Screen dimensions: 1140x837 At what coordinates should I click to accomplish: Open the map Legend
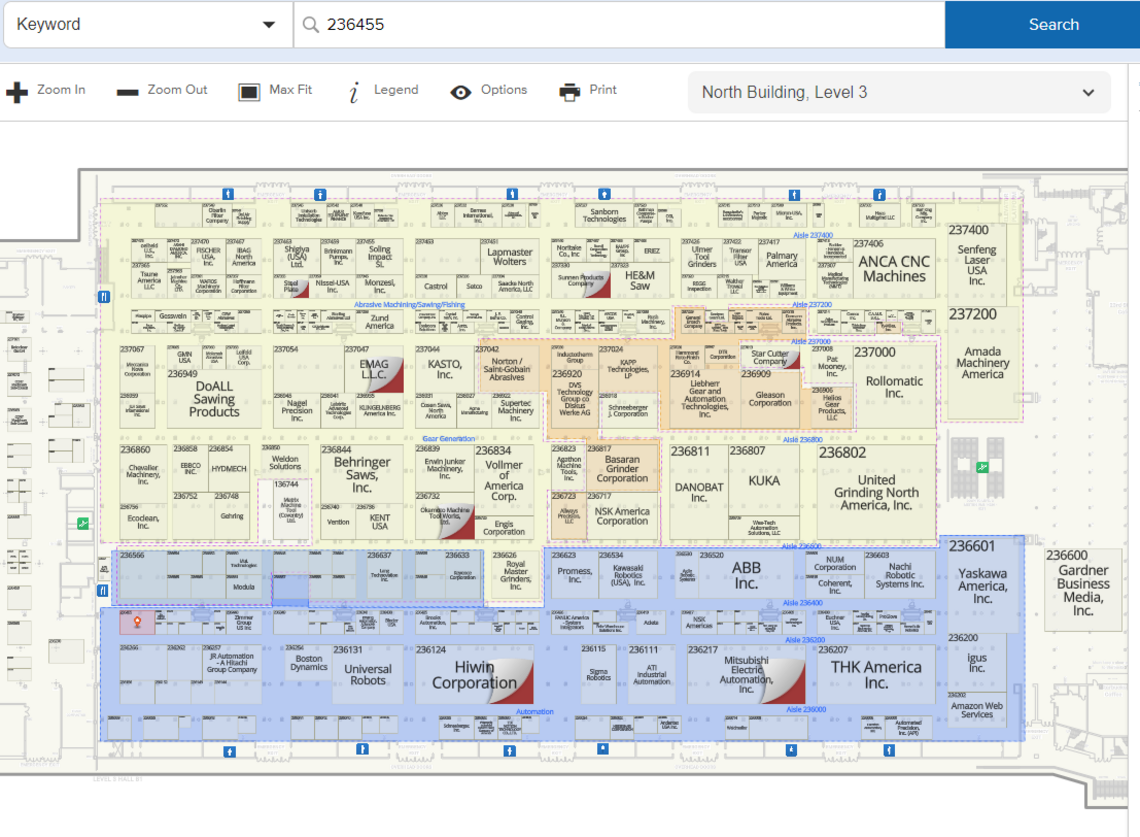(354, 92)
